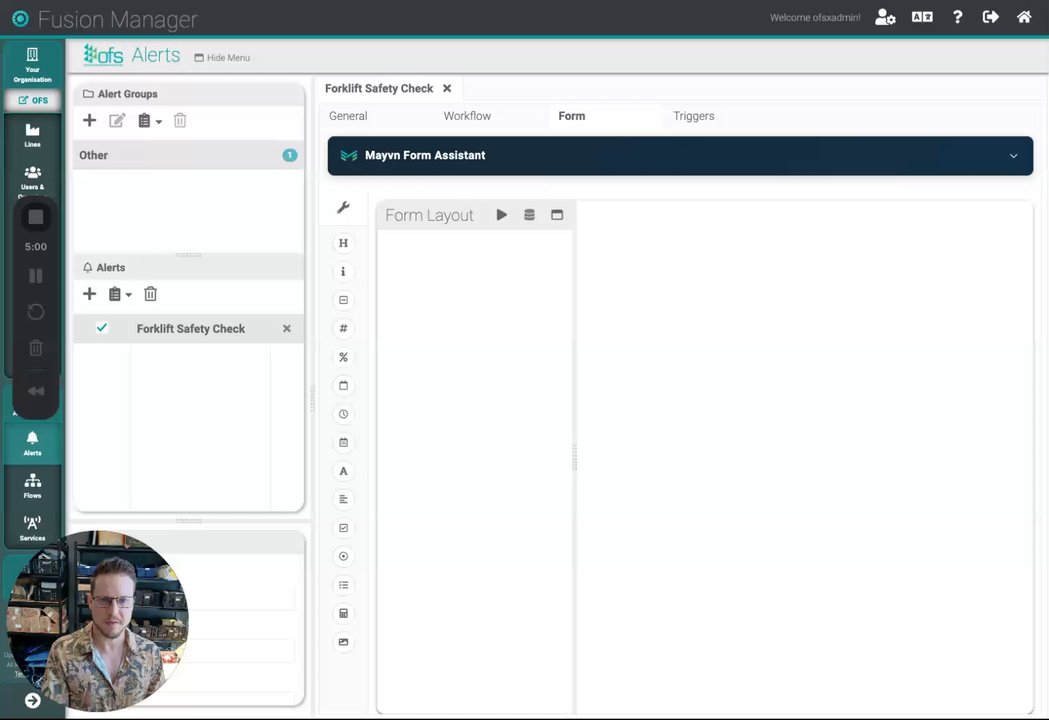Screen dimensions: 1049x720
Task: Select Forklift Safety Check alert row
Action: (x=189, y=329)
